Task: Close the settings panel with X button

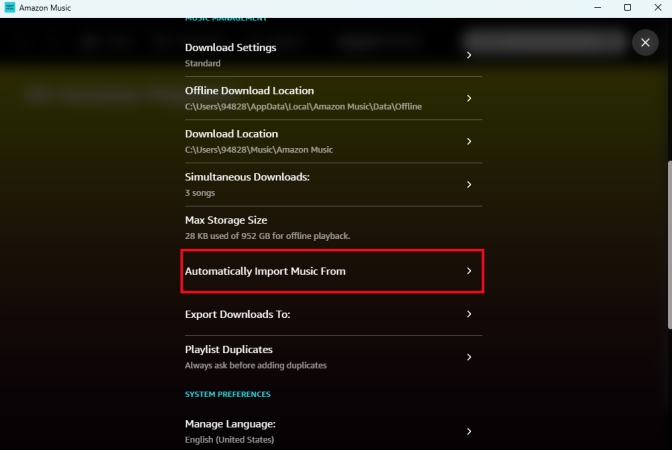Action: tap(645, 42)
